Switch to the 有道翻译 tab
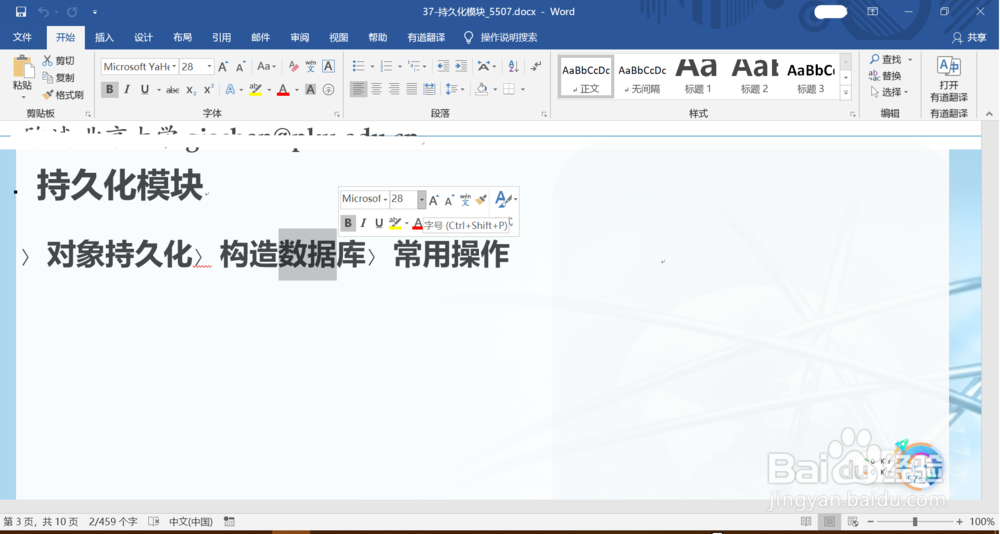Image resolution: width=1000 pixels, height=534 pixels. click(x=426, y=38)
